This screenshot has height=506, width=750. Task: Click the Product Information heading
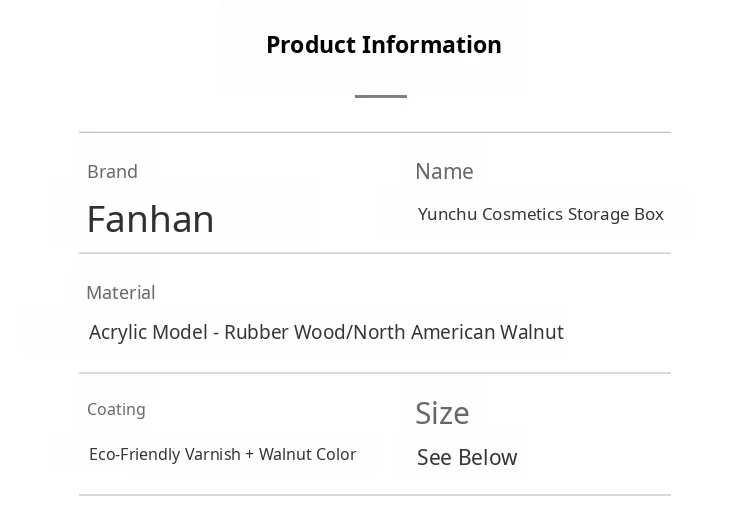pos(383,45)
